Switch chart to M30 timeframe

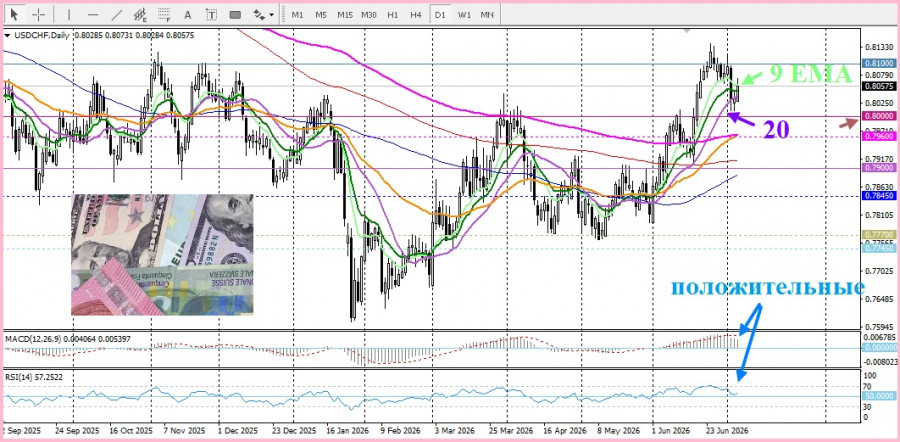pos(368,15)
